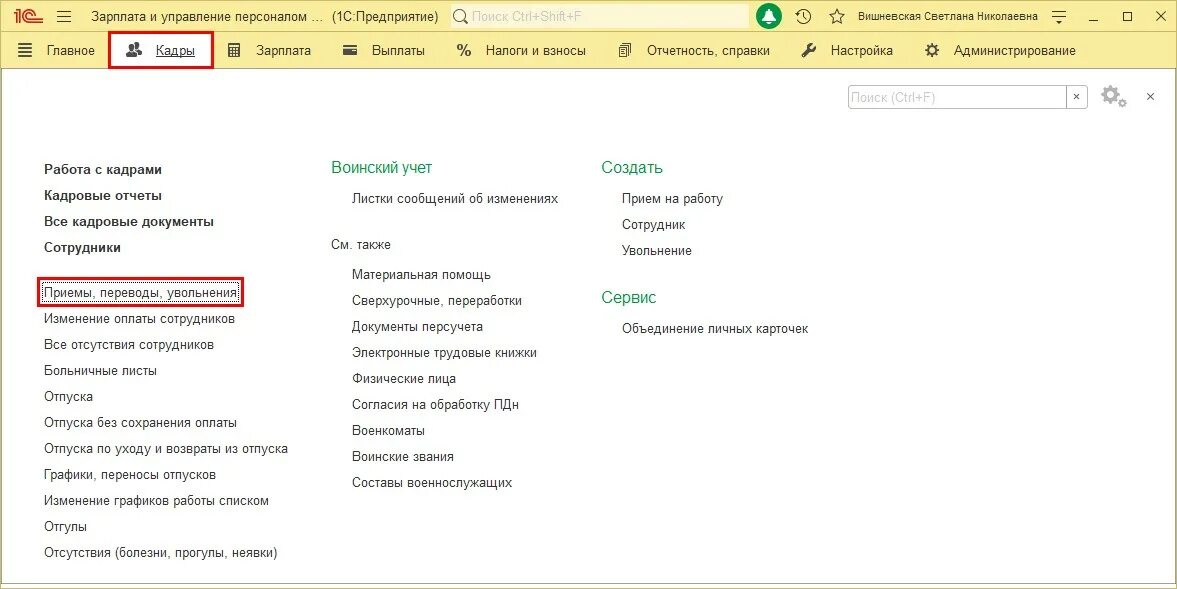The height and width of the screenshot is (589, 1177).
Task: Click user name Вишневская Светлана Николаевна
Action: pyautogui.click(x=947, y=17)
